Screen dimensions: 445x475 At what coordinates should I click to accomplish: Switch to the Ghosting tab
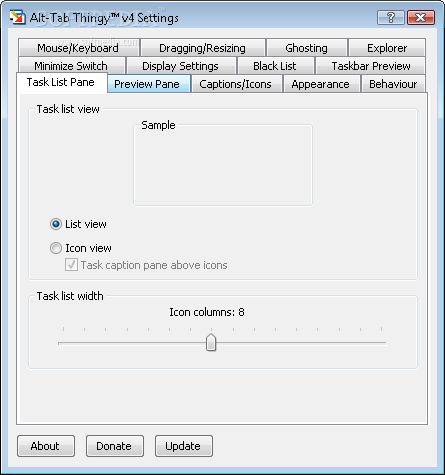point(307,48)
